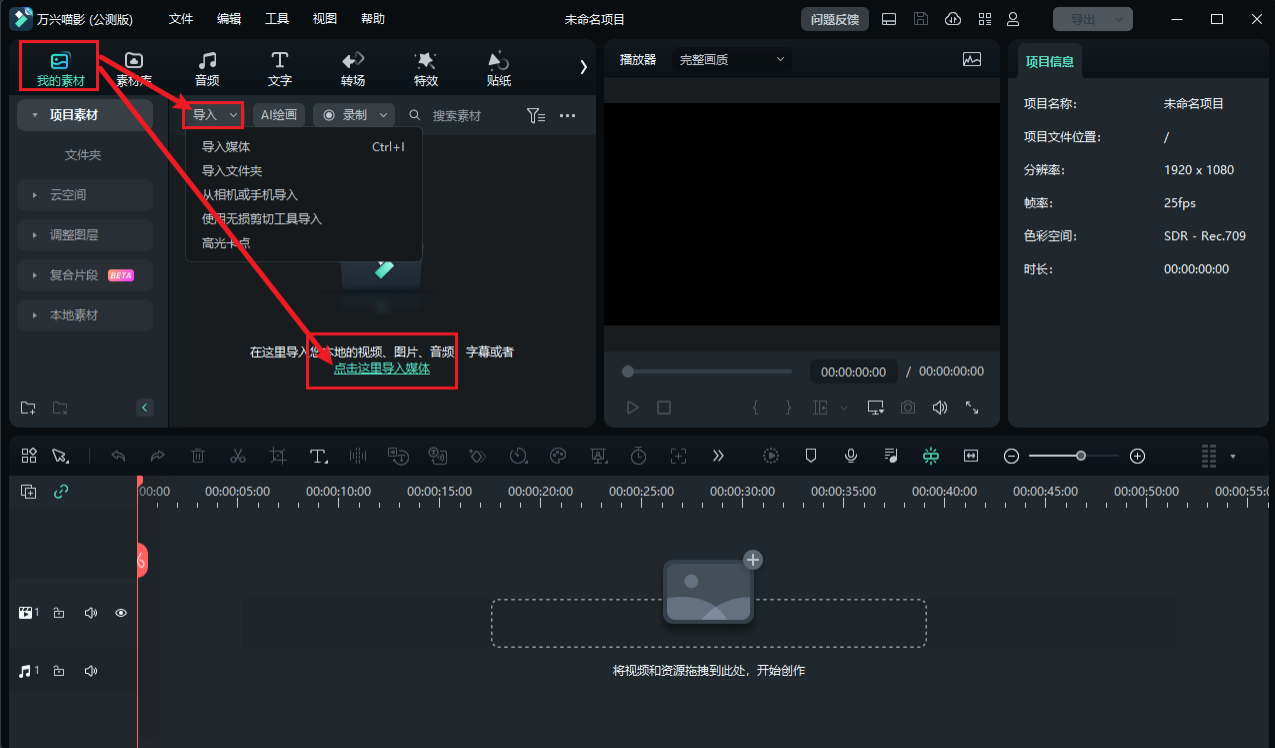Hide video track 1 with the eye icon
The width and height of the screenshot is (1275, 748).
tap(121, 613)
